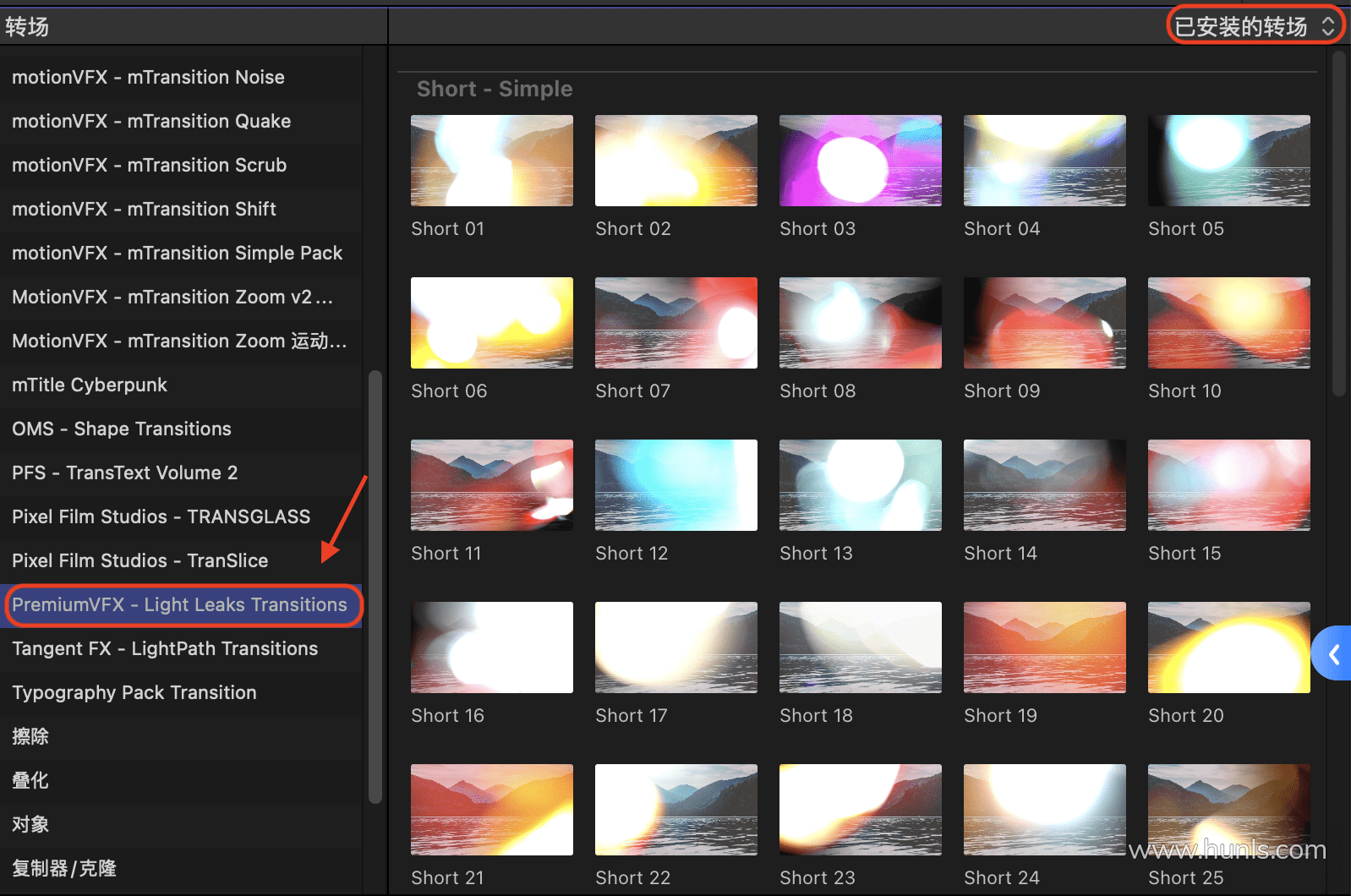Select the Short 01 transition thumbnail
Screen dimensions: 1351x896
(x=492, y=161)
